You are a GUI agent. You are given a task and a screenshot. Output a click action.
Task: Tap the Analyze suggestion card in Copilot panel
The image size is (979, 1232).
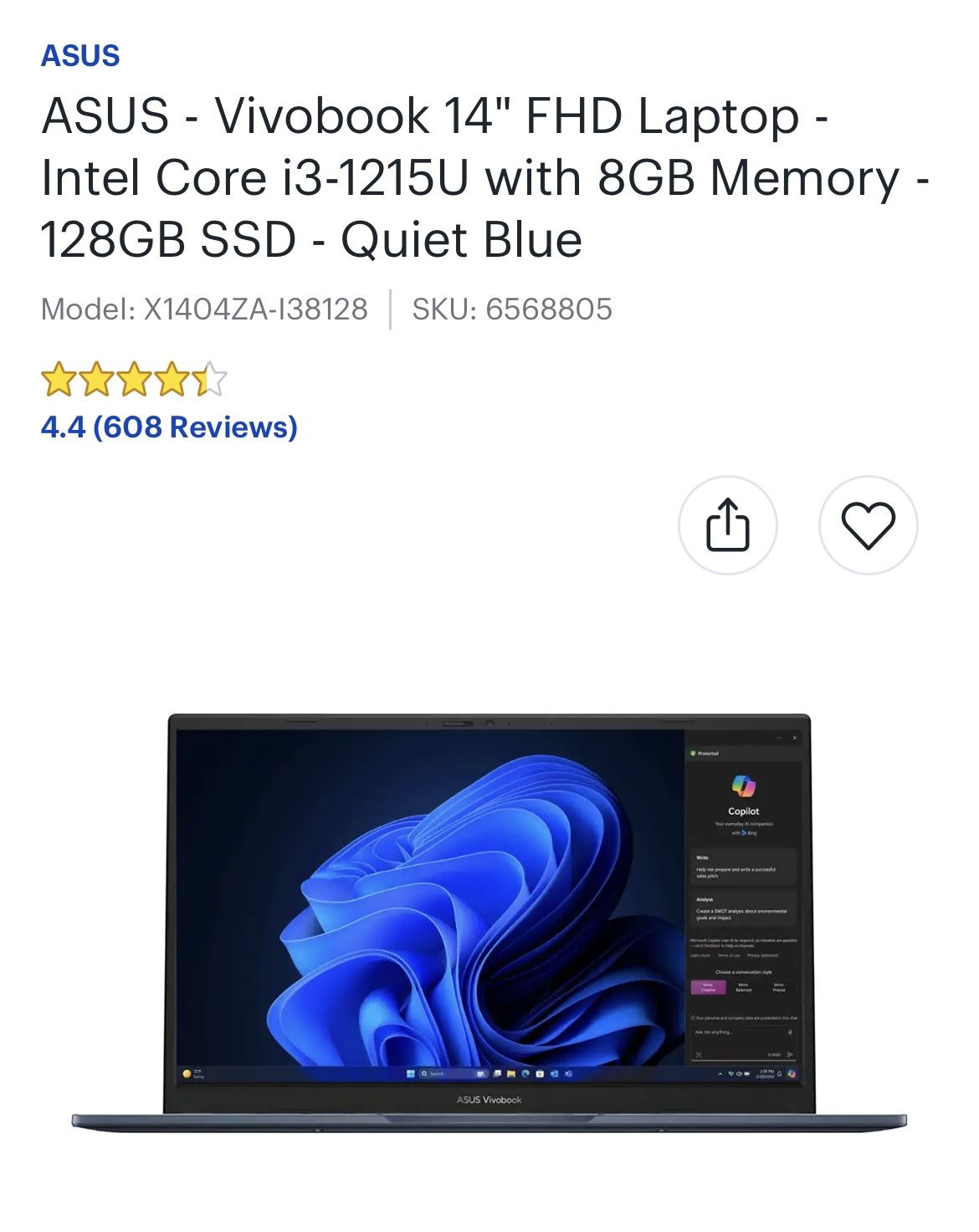(743, 908)
